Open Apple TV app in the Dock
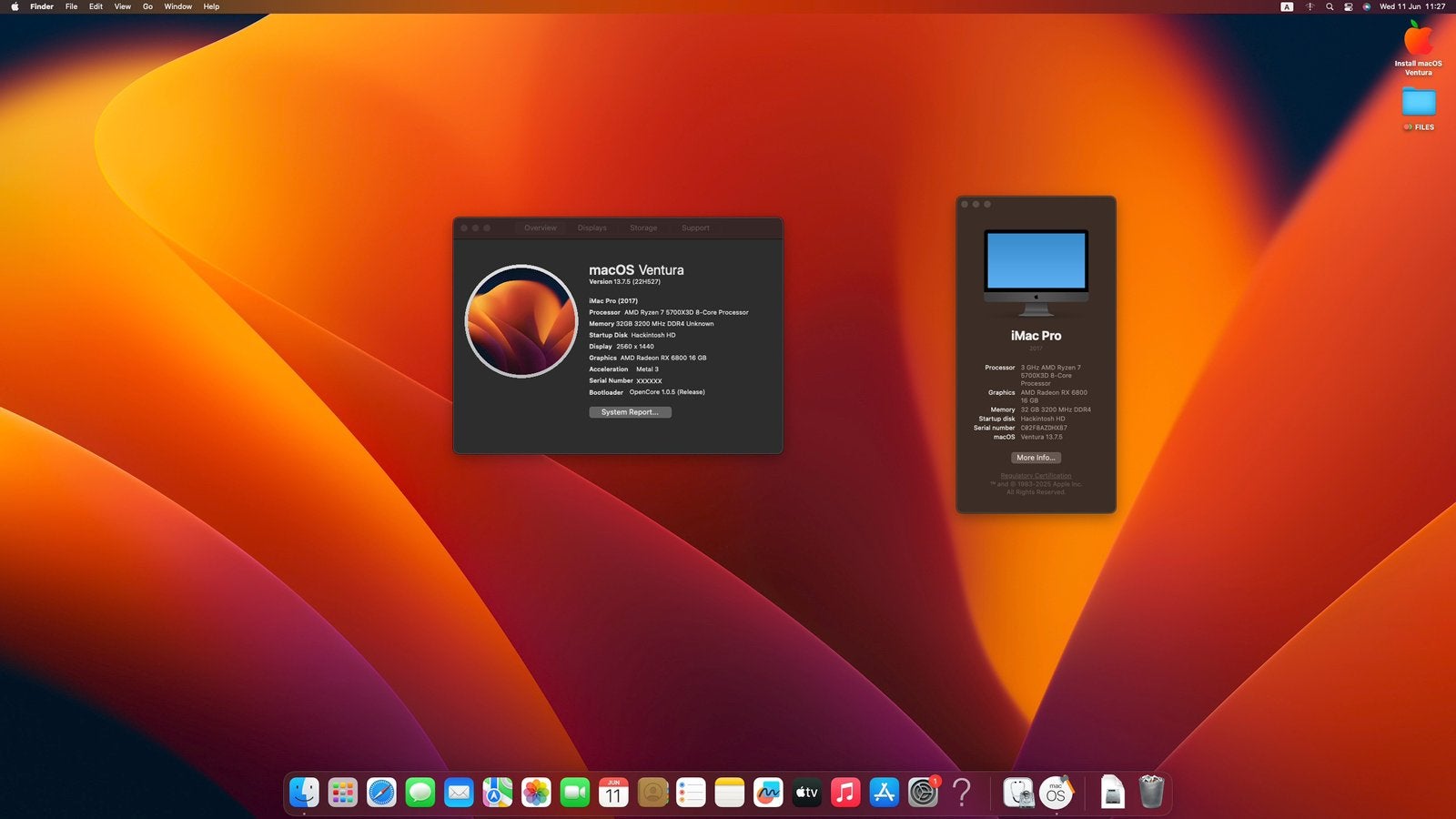 tap(807, 793)
